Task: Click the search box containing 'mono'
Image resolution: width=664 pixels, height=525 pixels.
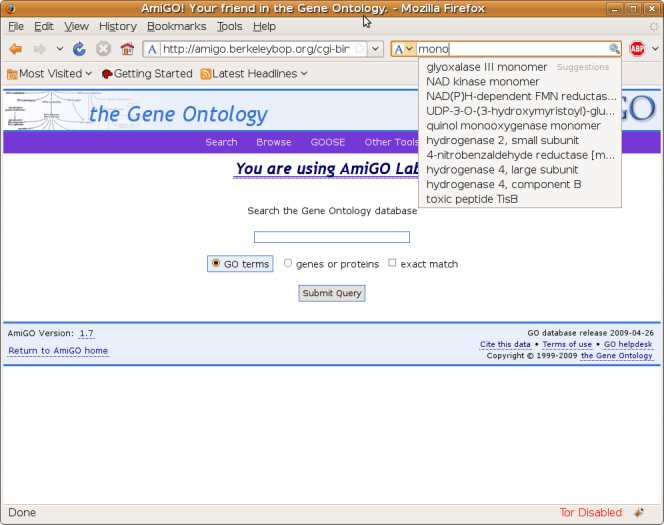Action: (512, 49)
